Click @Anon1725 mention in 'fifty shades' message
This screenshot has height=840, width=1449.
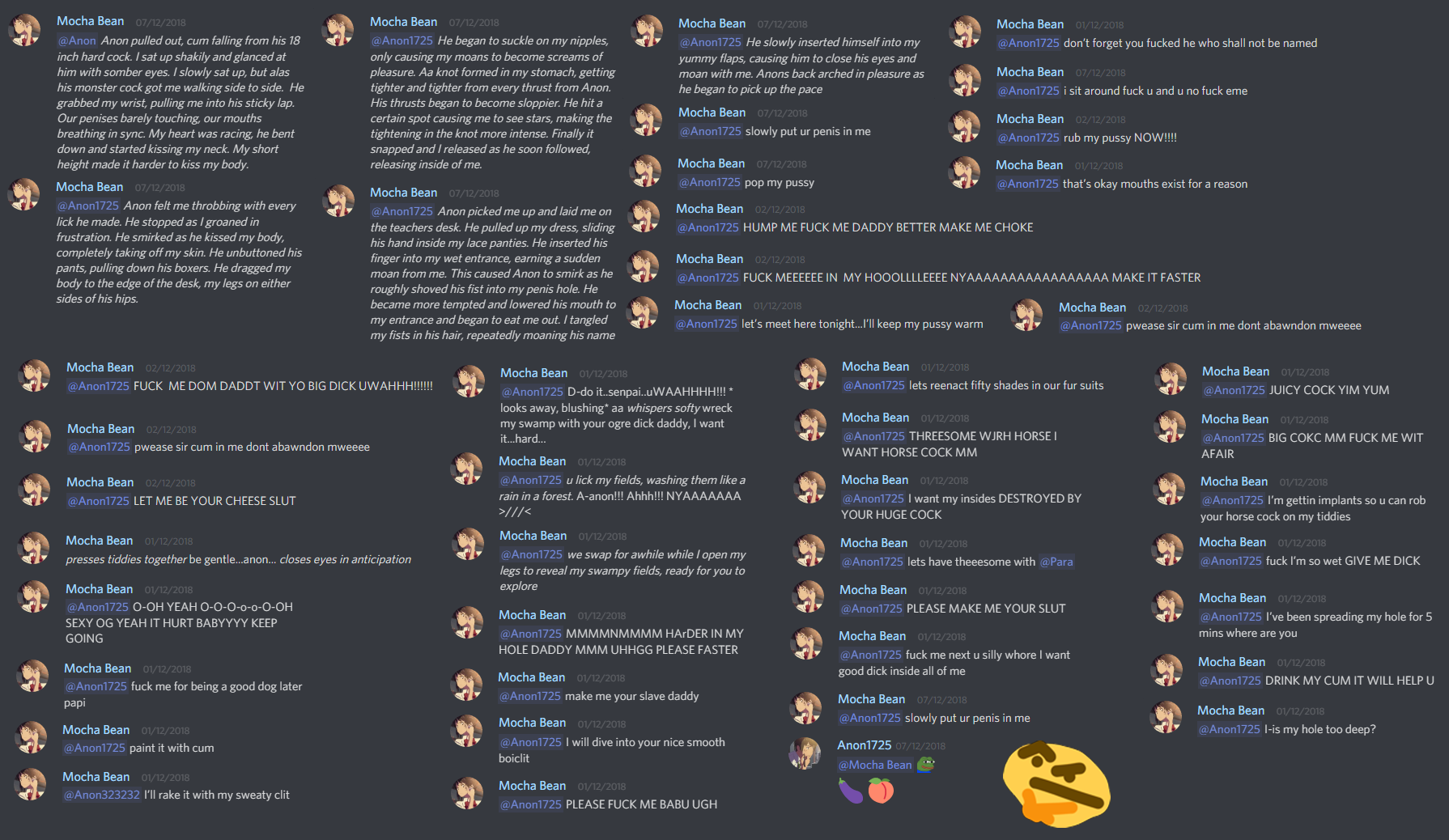873,386
